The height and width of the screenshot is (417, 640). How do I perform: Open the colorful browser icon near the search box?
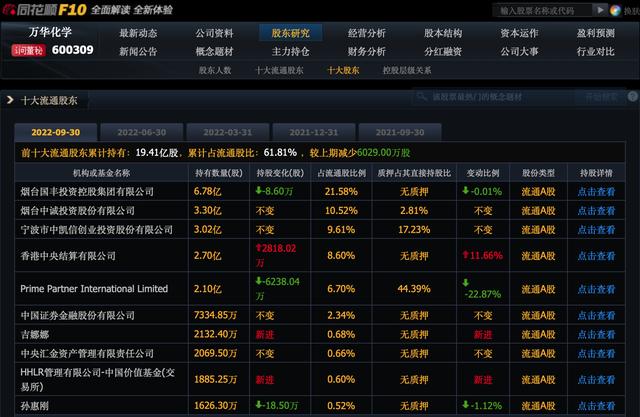pyautogui.click(x=615, y=10)
